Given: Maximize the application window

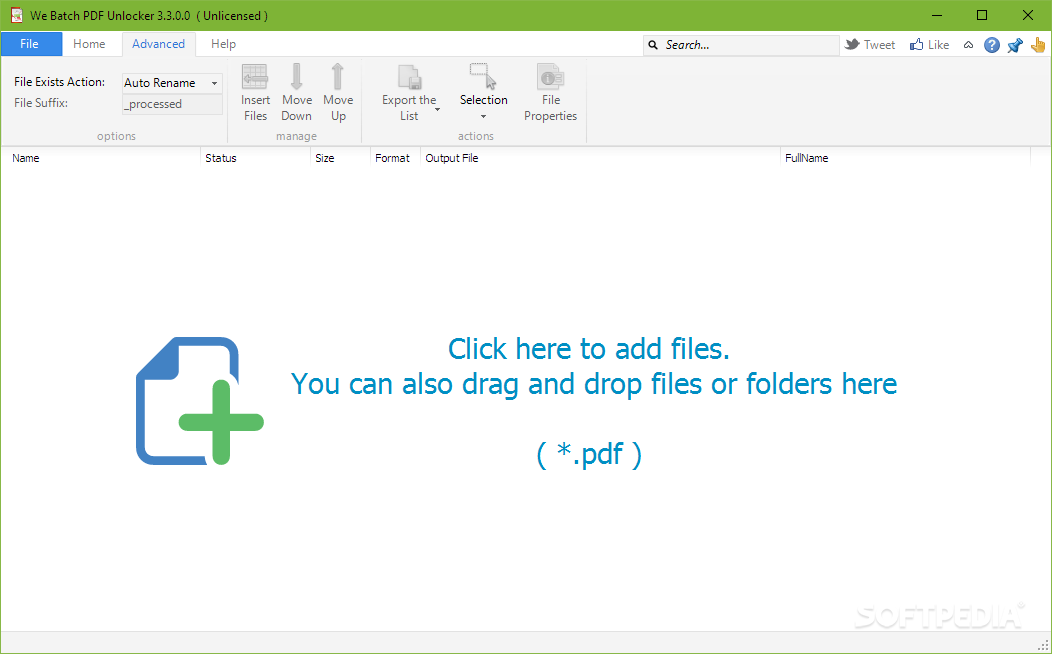Looking at the screenshot, I should click(x=982, y=15).
